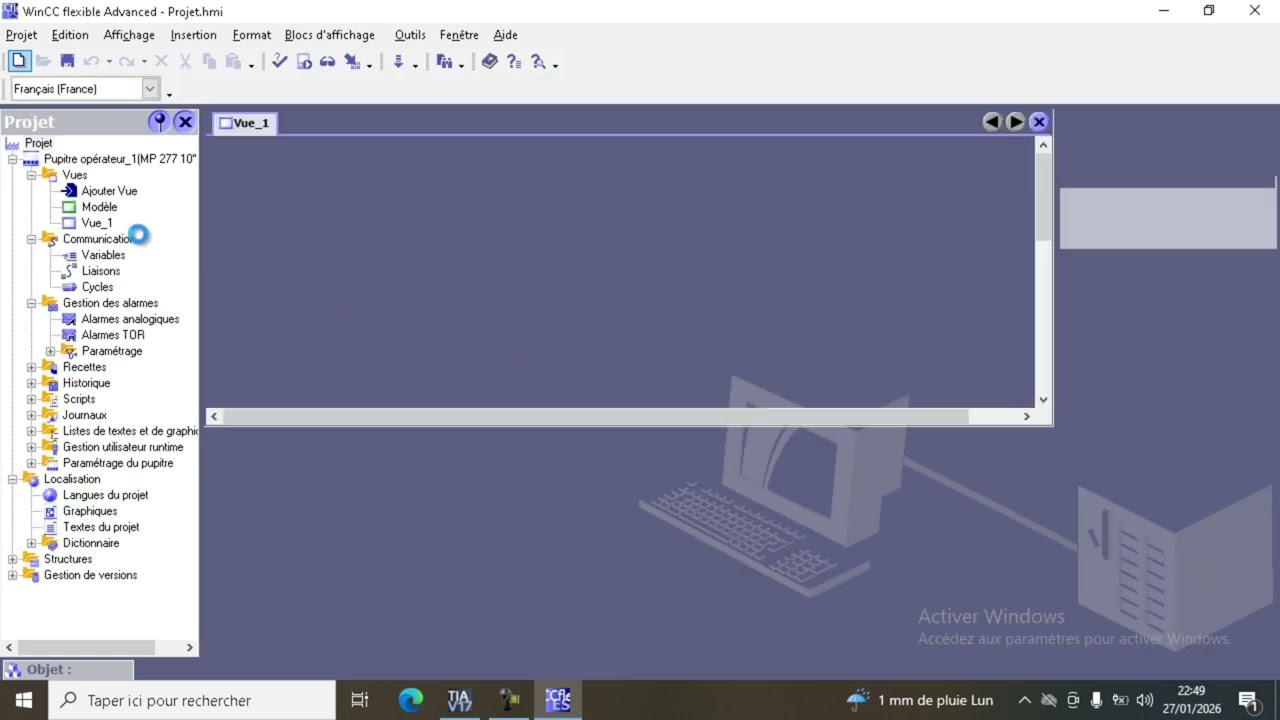Select Variables under Communication
Screen dimensions: 1280x720
pyautogui.click(x=103, y=255)
